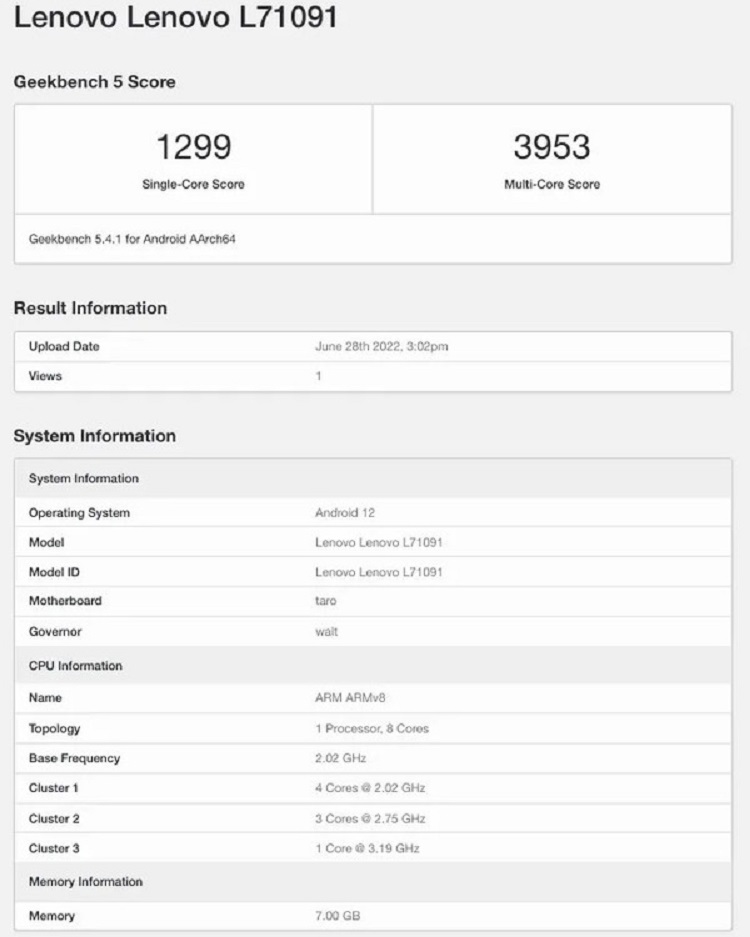Click the 'Cluster 2' row label
The width and height of the screenshot is (750, 937).
click(x=54, y=819)
